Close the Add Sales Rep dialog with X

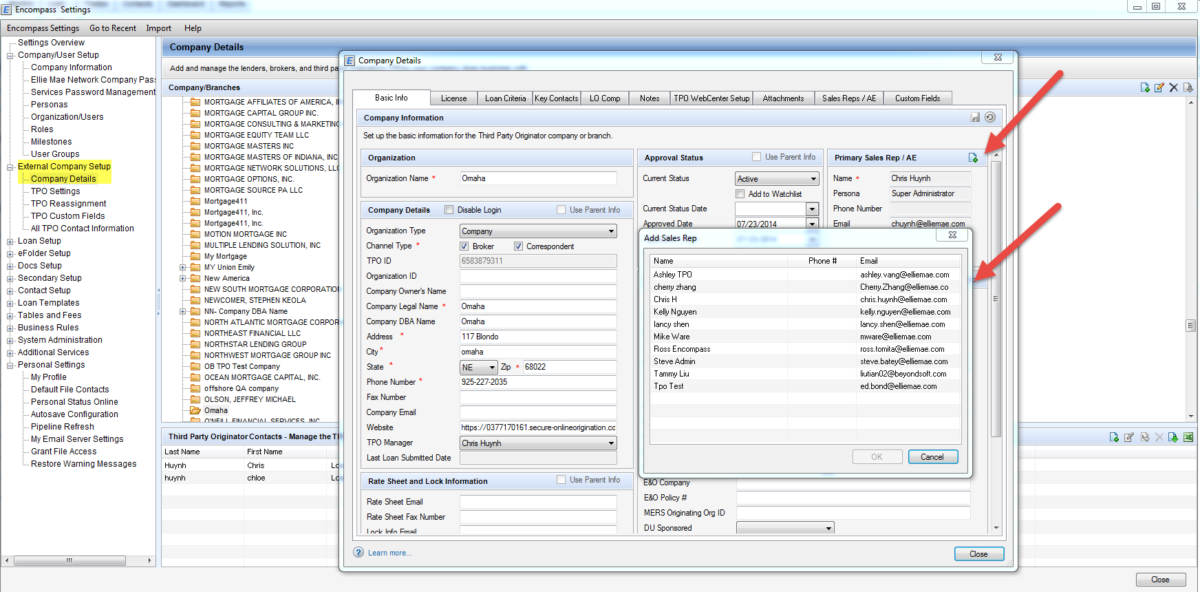[950, 236]
